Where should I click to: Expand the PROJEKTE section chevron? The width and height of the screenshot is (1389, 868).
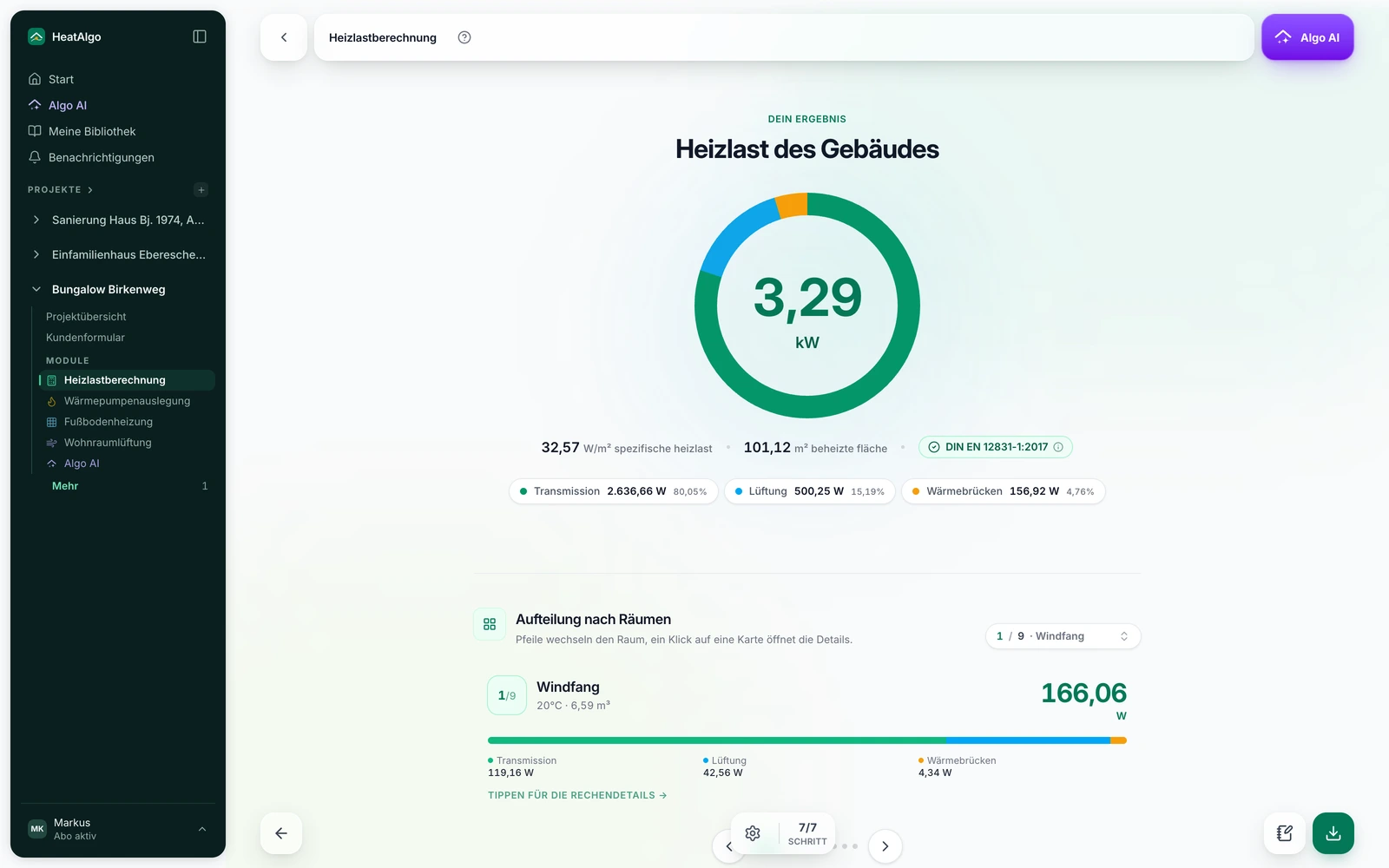(90, 190)
